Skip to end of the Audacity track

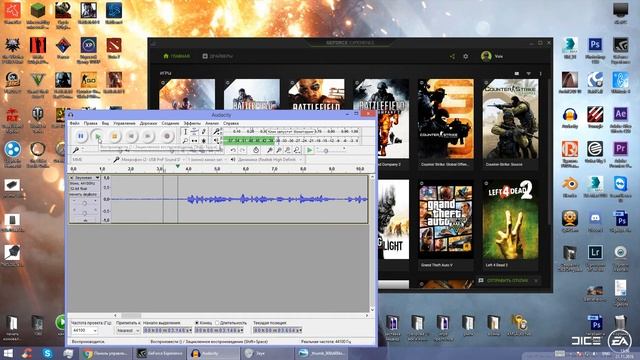148,136
